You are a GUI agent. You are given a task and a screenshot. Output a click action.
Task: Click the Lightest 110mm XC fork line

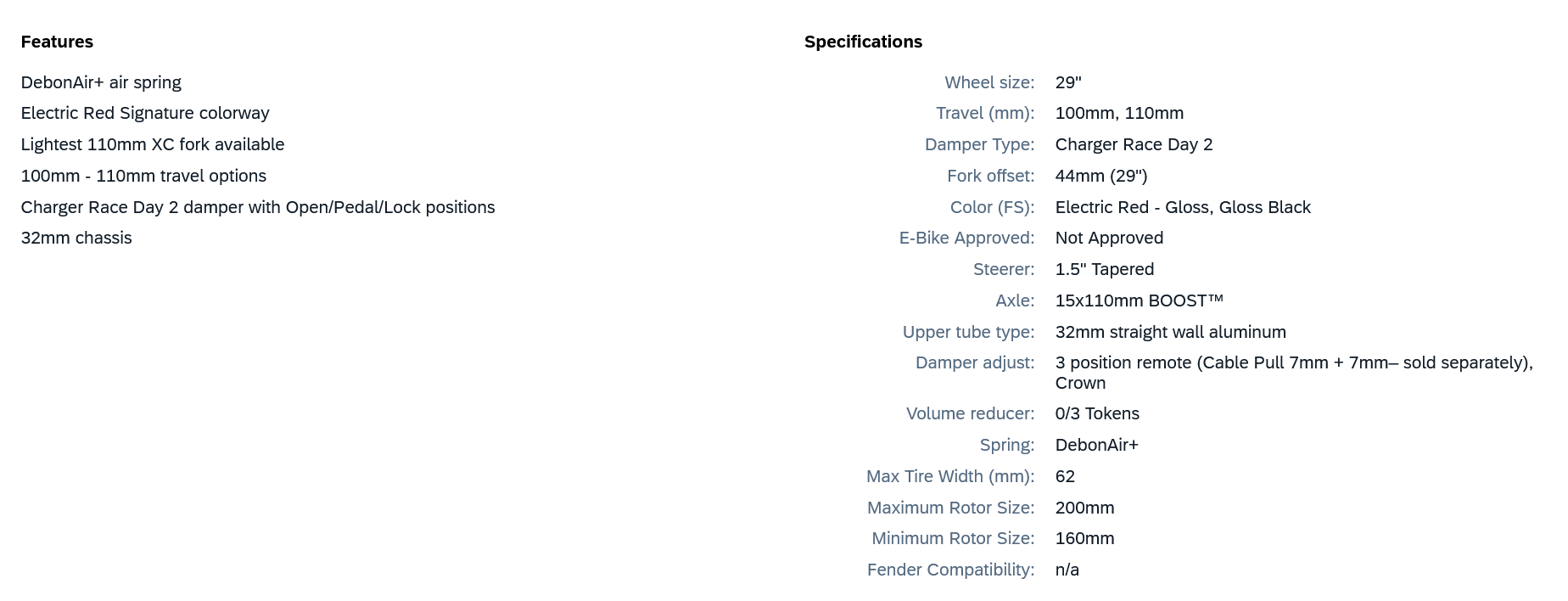click(153, 144)
